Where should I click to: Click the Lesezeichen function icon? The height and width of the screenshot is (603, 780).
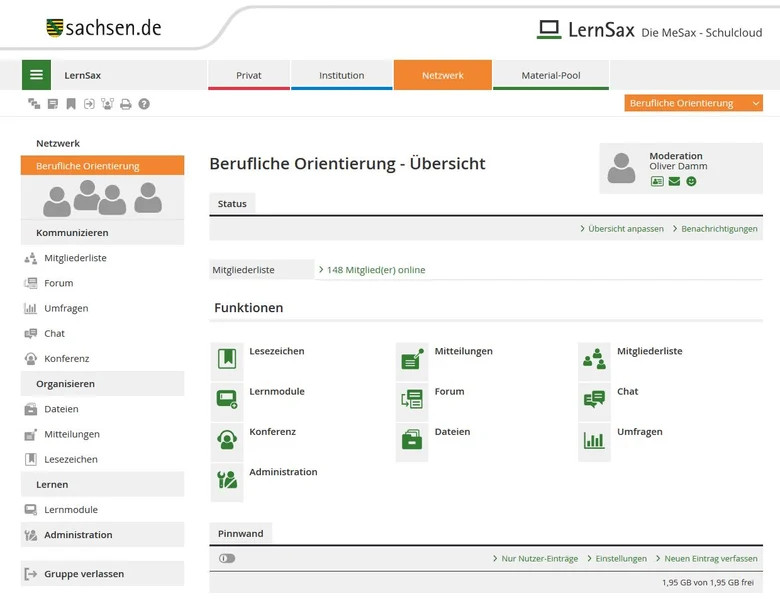tap(227, 359)
